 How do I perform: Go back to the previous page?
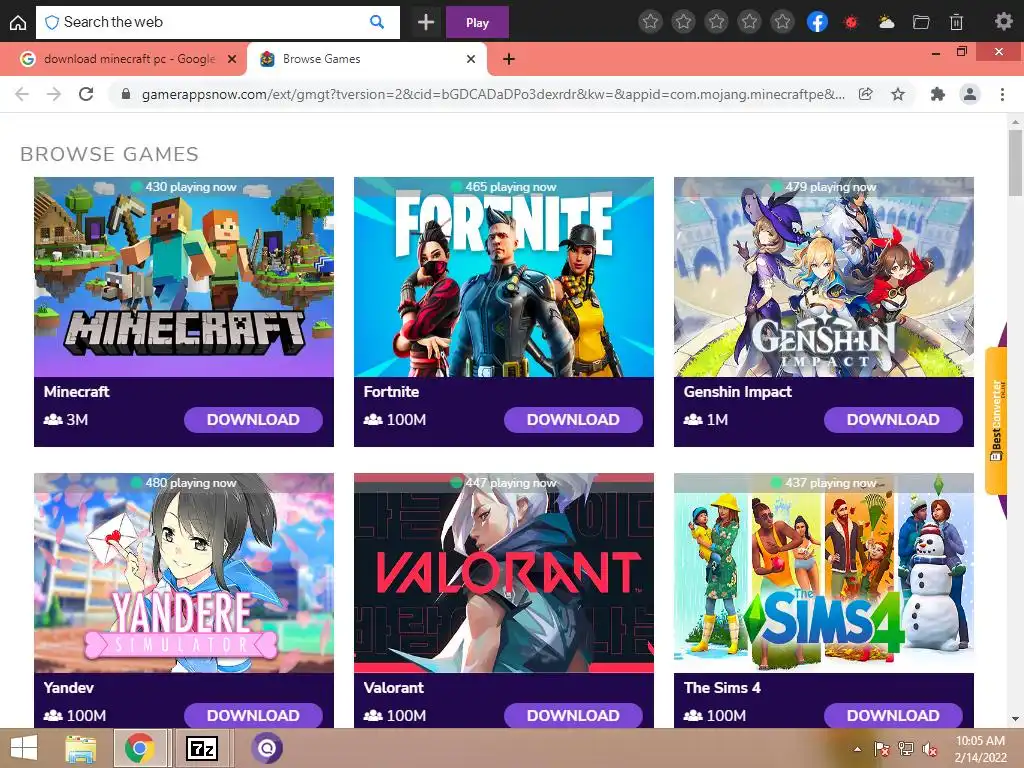pyautogui.click(x=22, y=94)
